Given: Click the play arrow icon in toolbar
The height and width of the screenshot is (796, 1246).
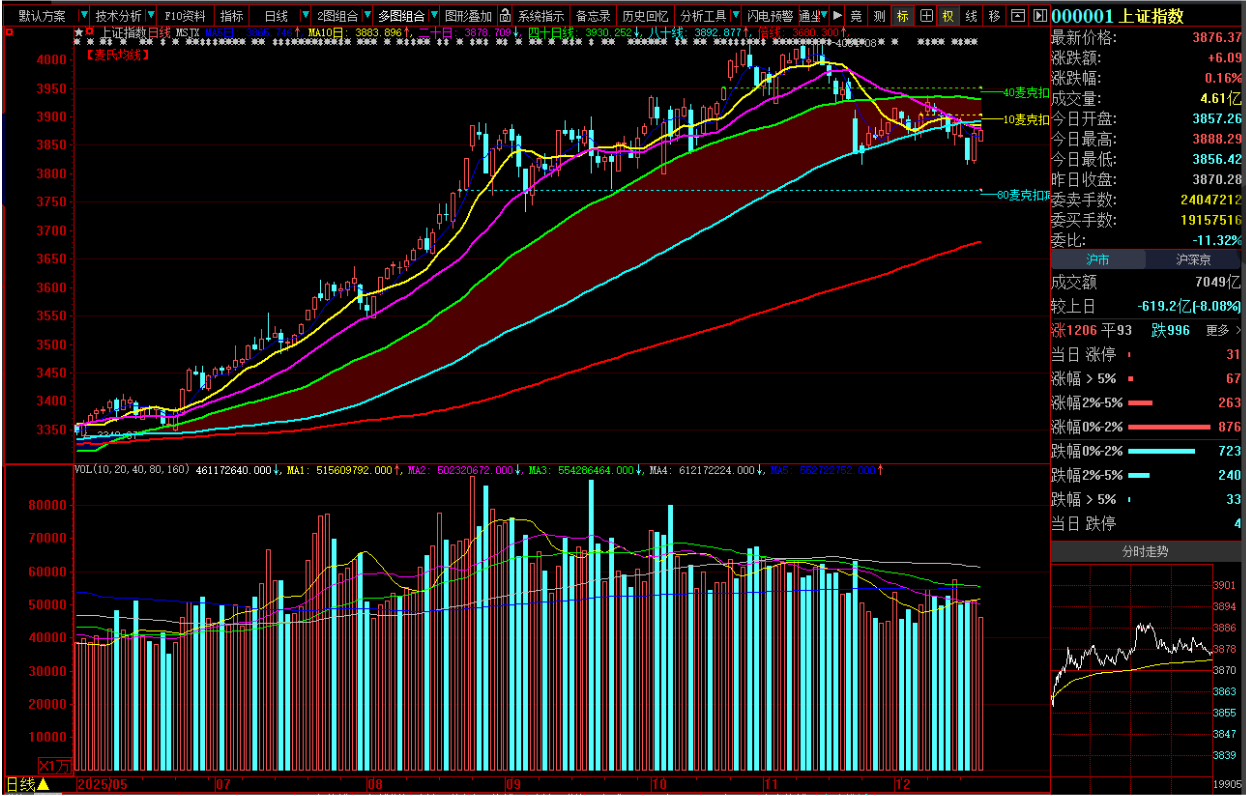Looking at the screenshot, I should click(x=838, y=16).
